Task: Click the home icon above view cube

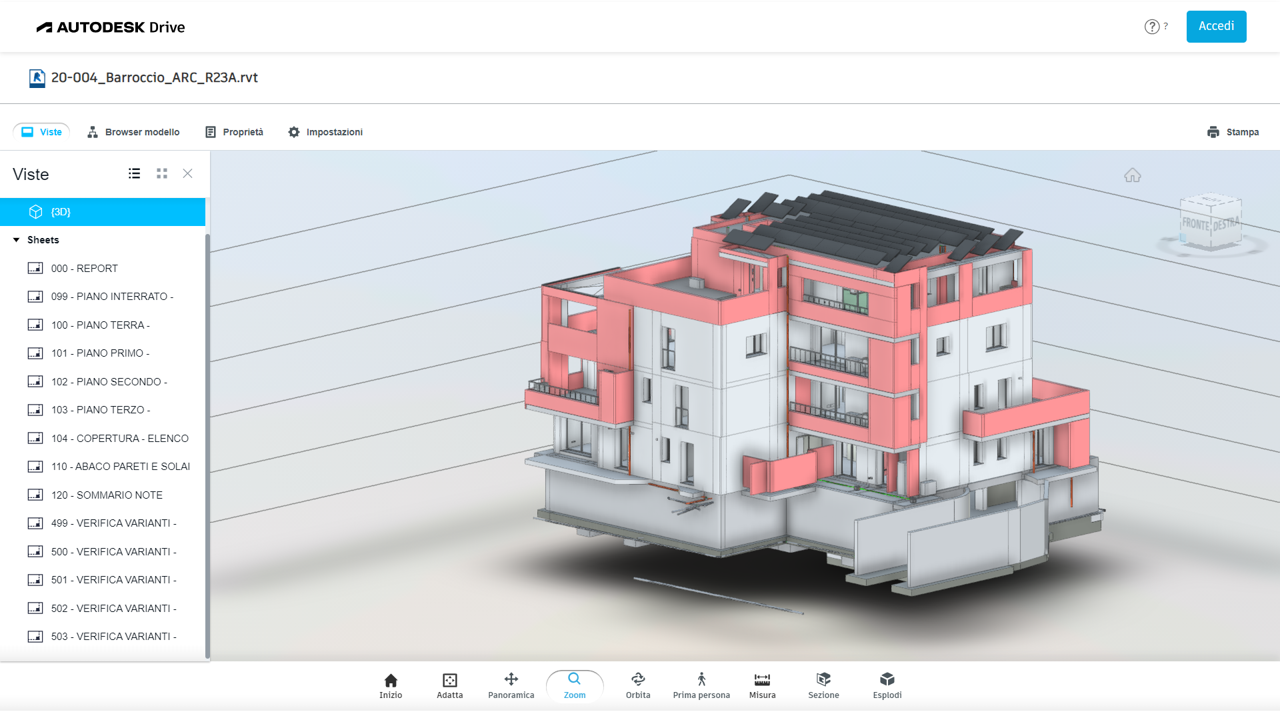Action: pyautogui.click(x=1132, y=176)
